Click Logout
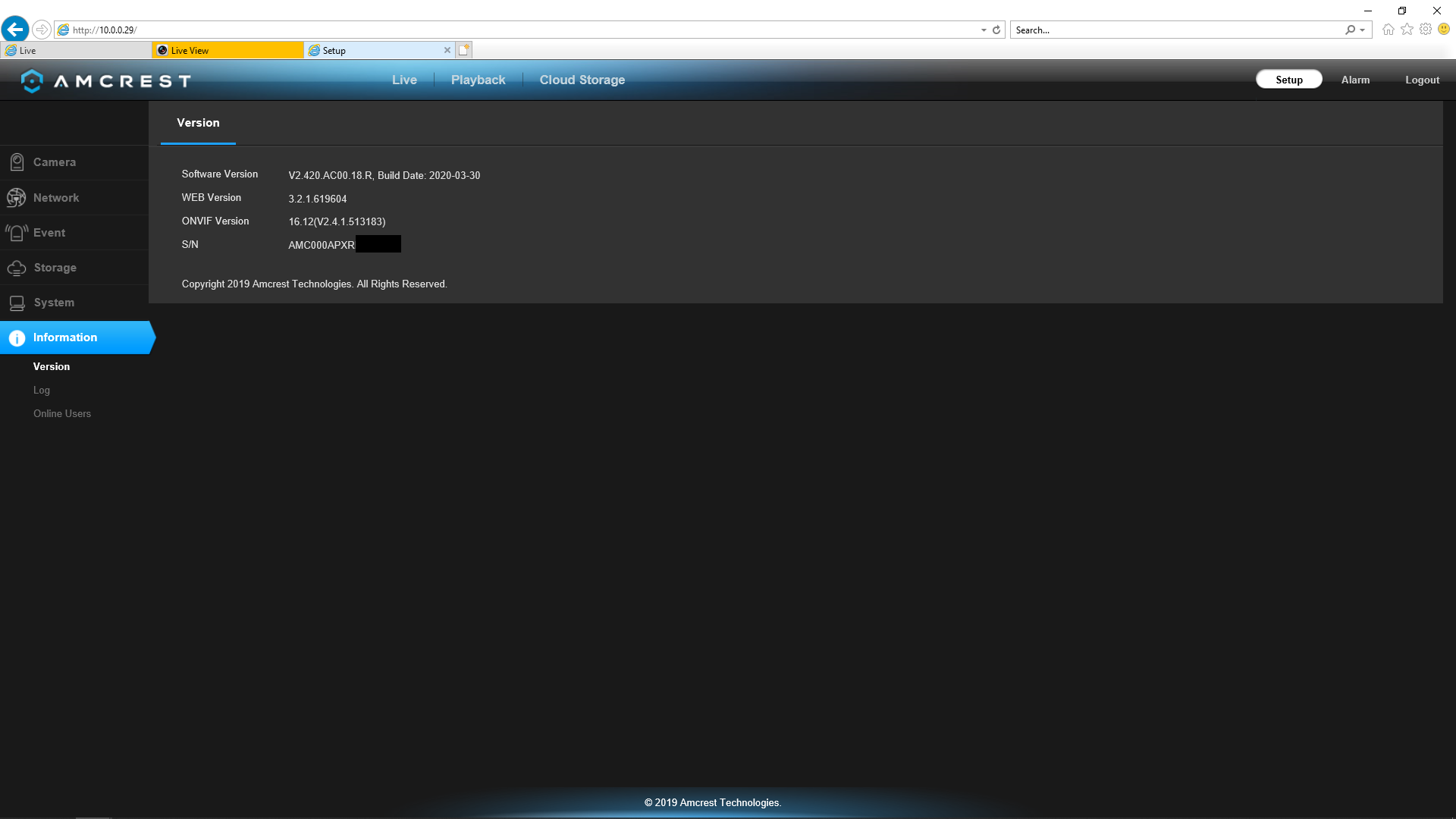Image resolution: width=1456 pixels, height=819 pixels. click(1422, 80)
